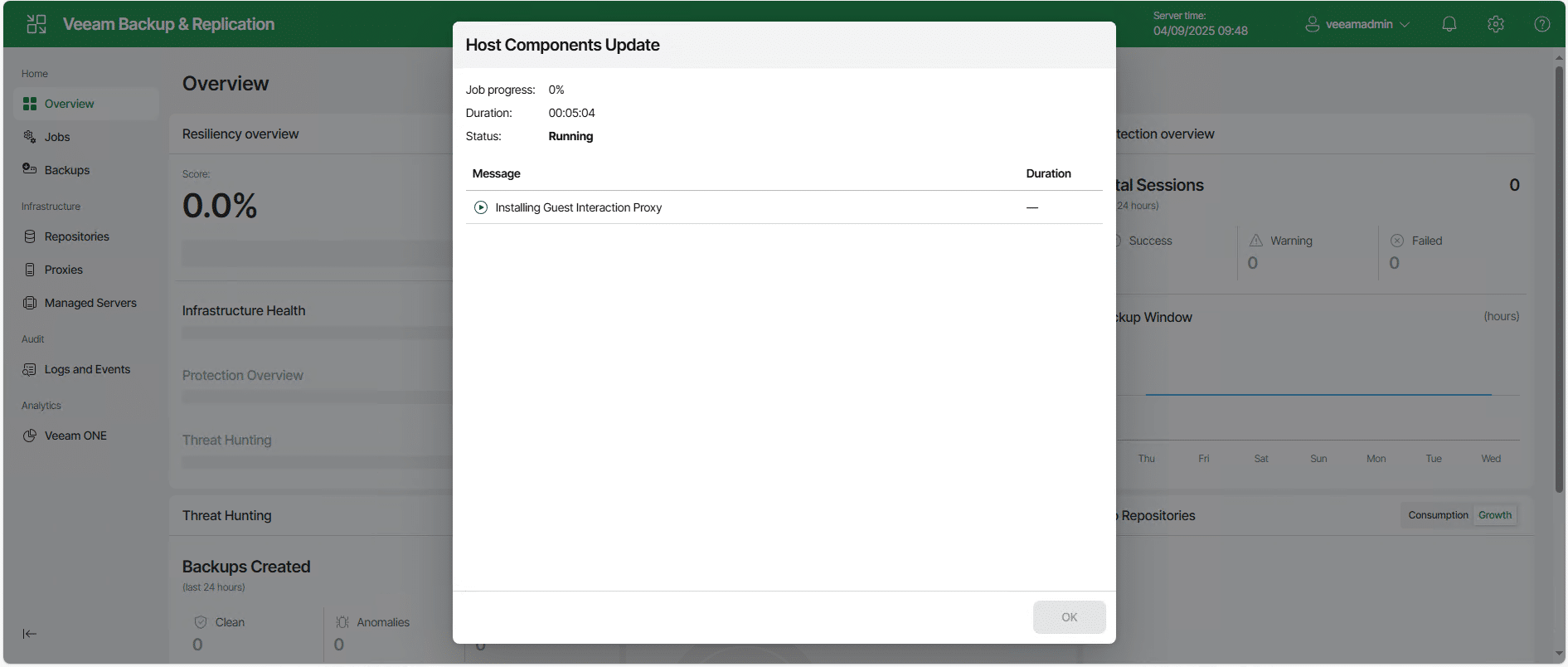Go to Proxies in the sidebar

click(64, 270)
